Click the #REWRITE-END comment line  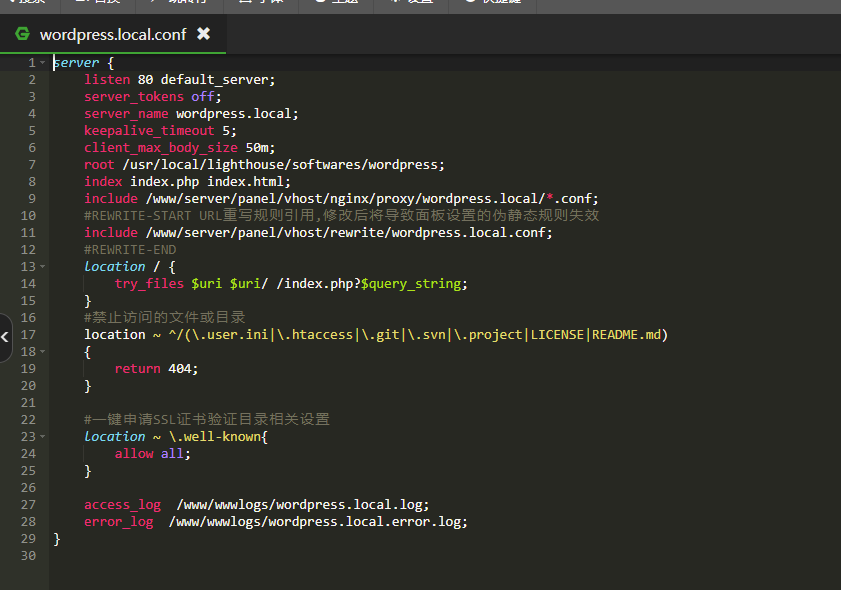point(130,250)
